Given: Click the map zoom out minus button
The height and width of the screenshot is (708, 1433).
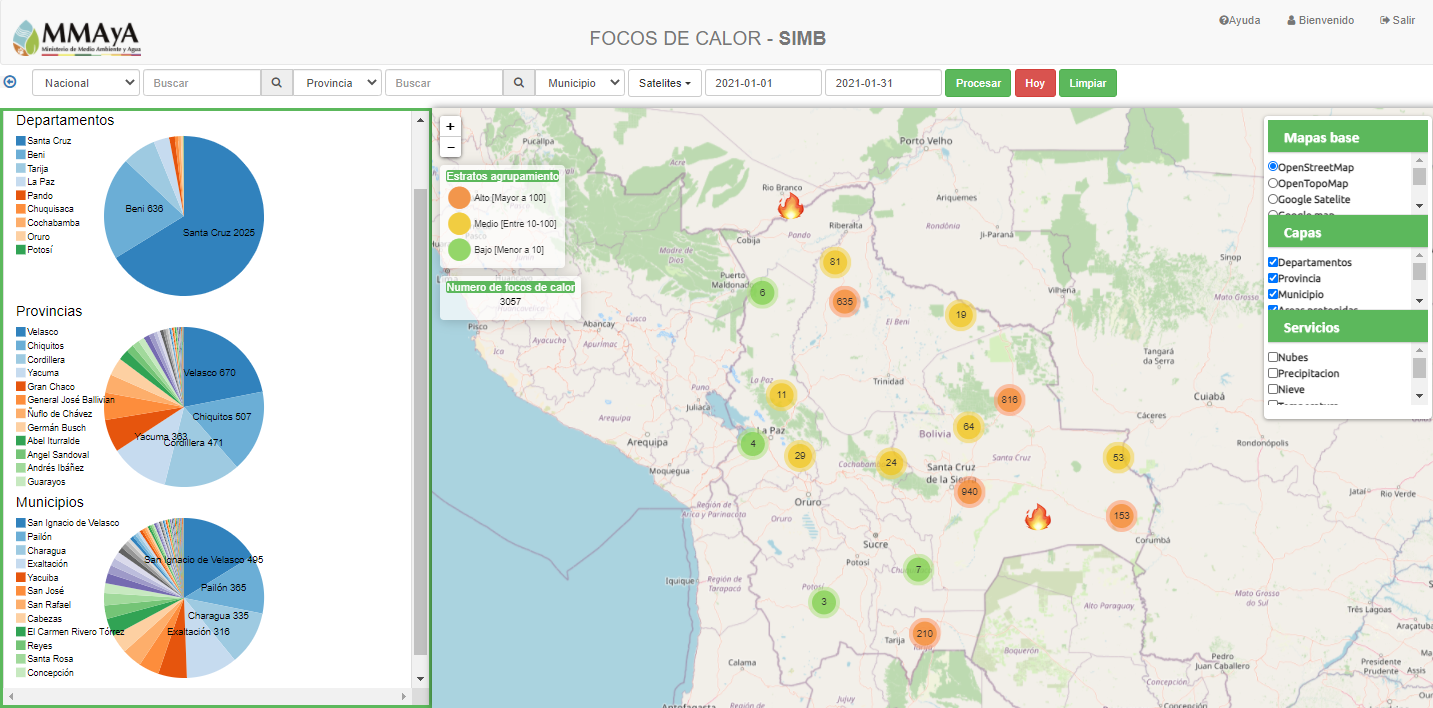Looking at the screenshot, I should tap(450, 147).
